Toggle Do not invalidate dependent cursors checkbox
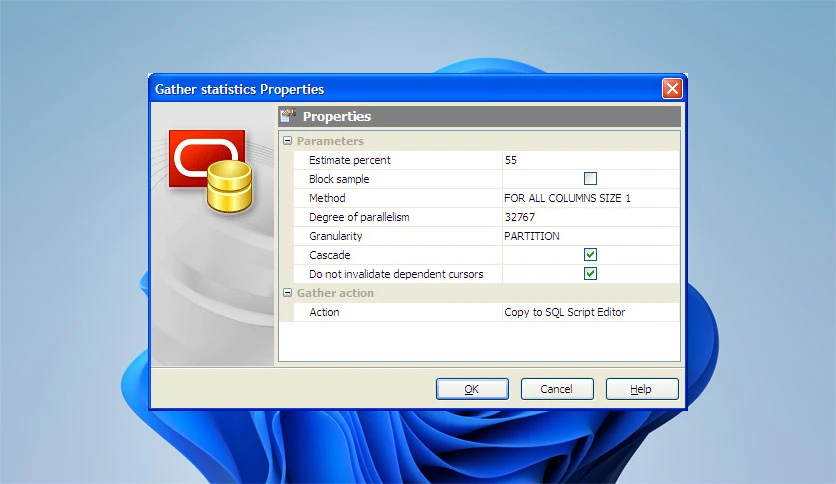 pos(590,274)
